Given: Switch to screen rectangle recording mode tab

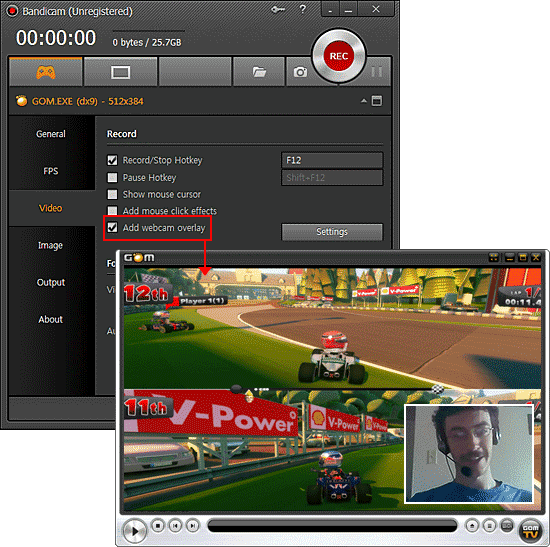Looking at the screenshot, I should [x=120, y=72].
